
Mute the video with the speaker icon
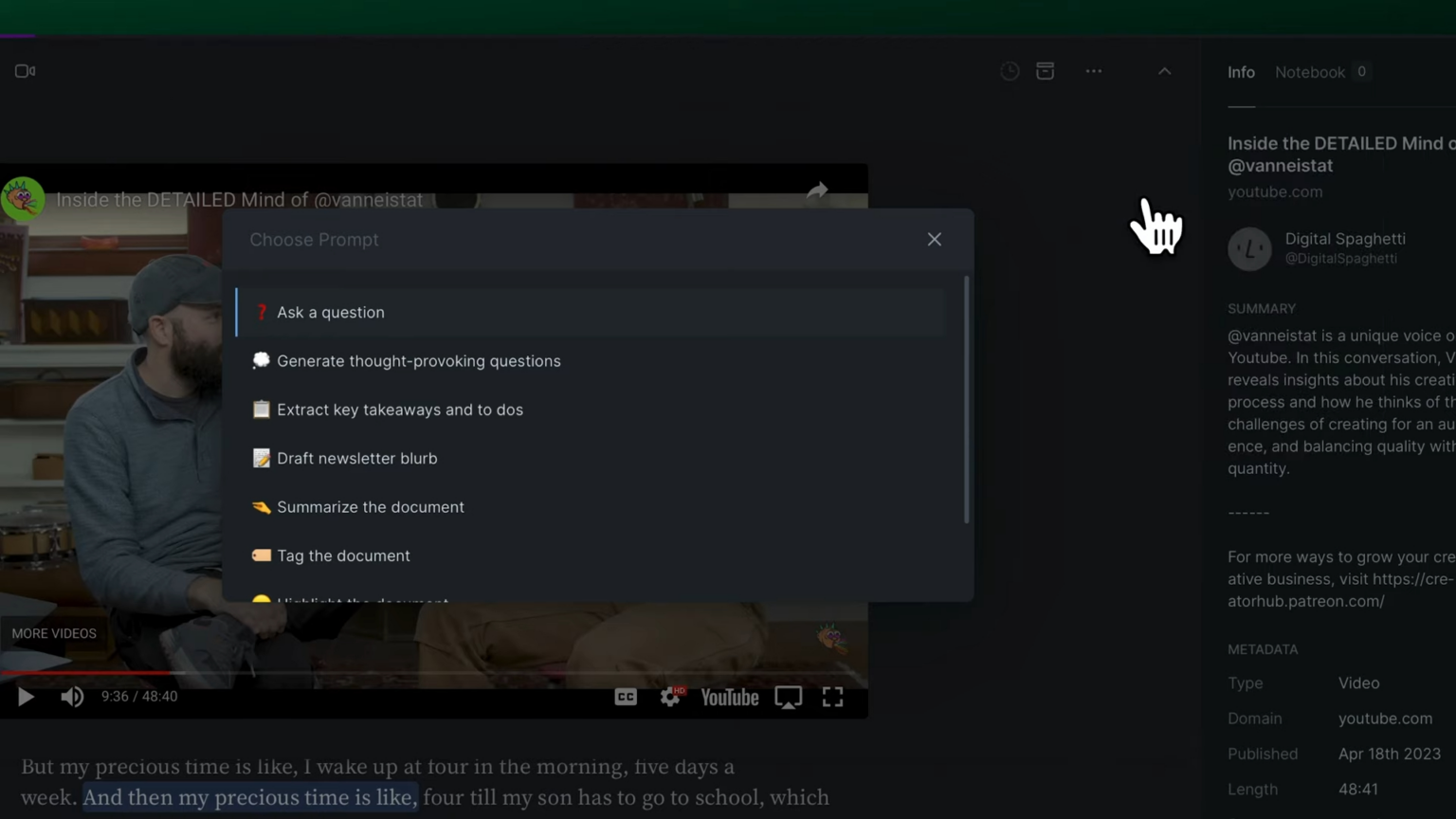coord(72,697)
